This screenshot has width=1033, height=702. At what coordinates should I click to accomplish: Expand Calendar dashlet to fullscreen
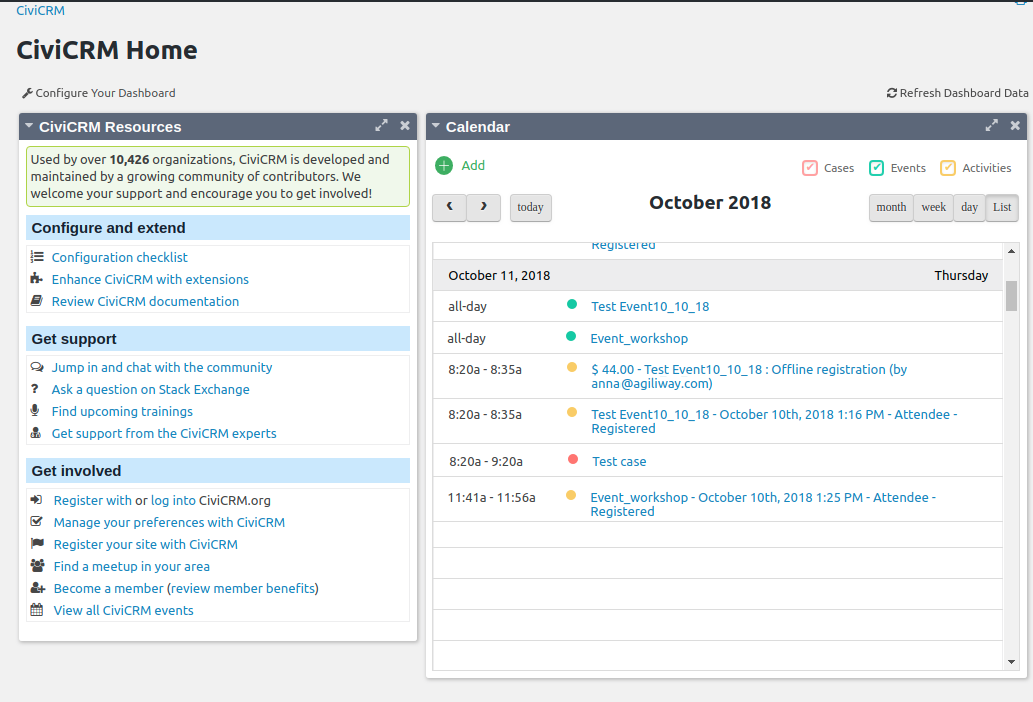[x=991, y=125]
